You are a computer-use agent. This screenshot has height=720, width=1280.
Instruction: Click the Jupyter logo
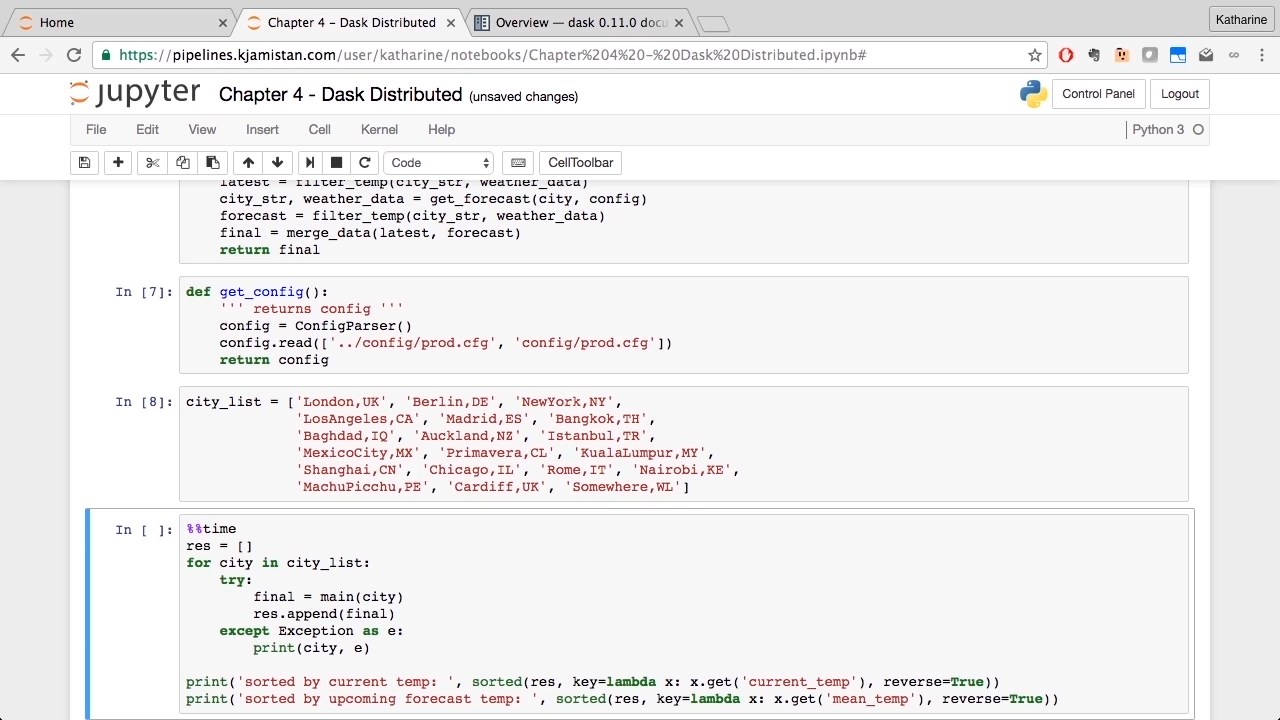click(x=135, y=93)
